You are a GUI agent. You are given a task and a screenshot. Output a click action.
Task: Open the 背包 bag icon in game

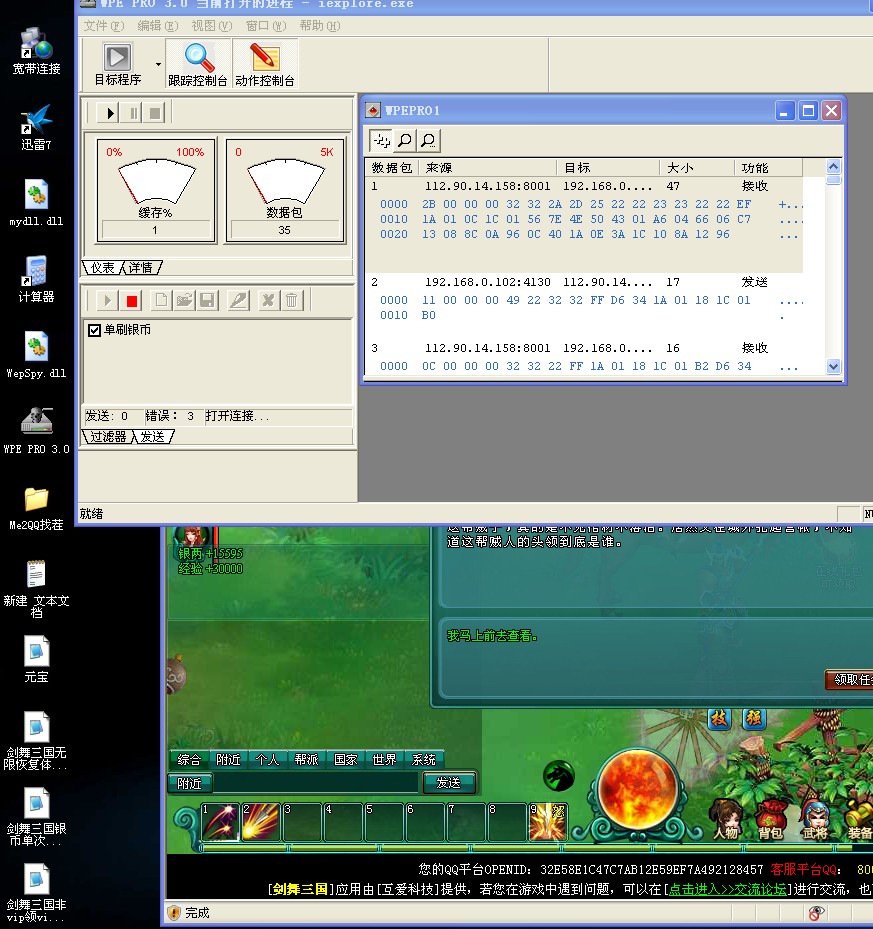coord(770,820)
